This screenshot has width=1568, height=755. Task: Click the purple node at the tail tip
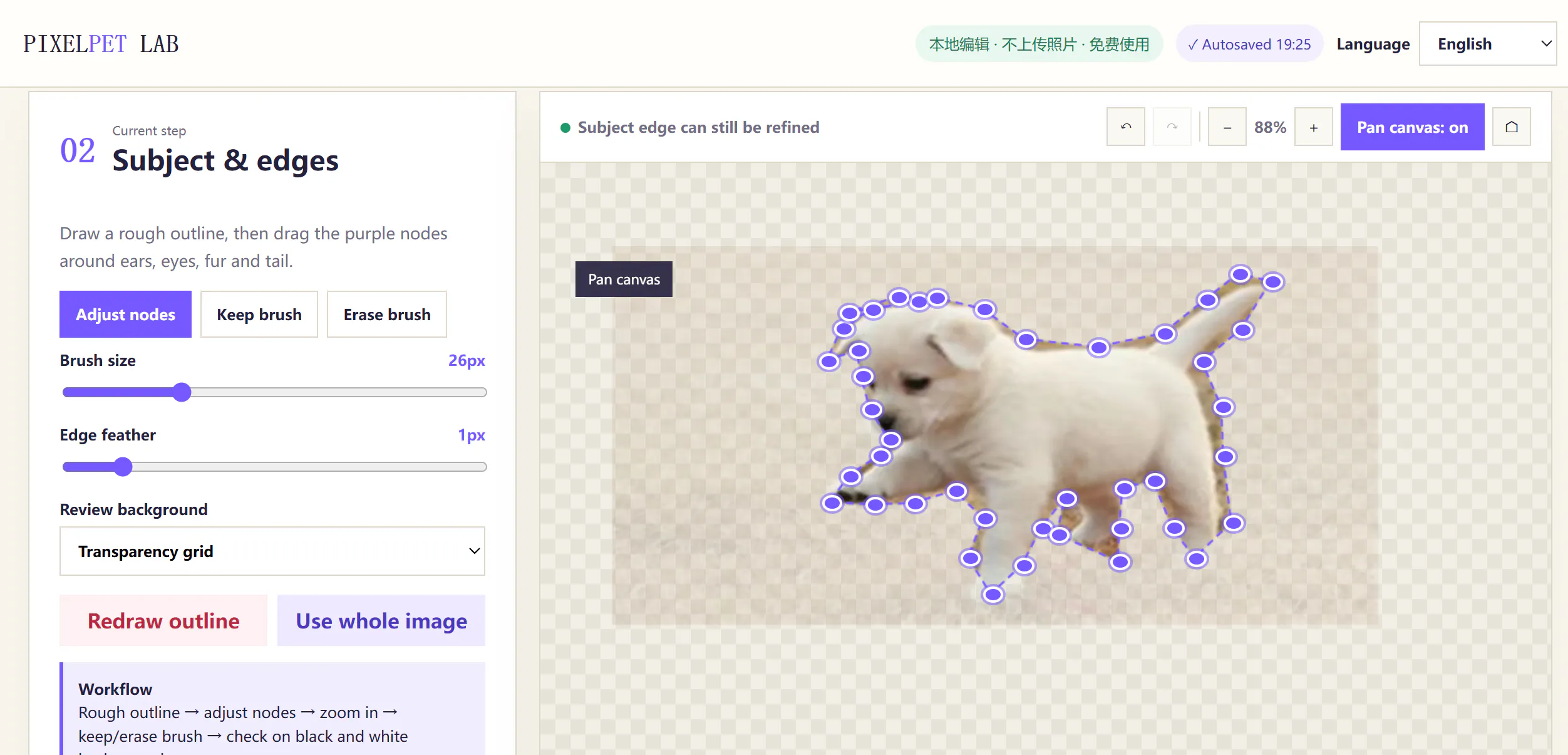(1272, 282)
